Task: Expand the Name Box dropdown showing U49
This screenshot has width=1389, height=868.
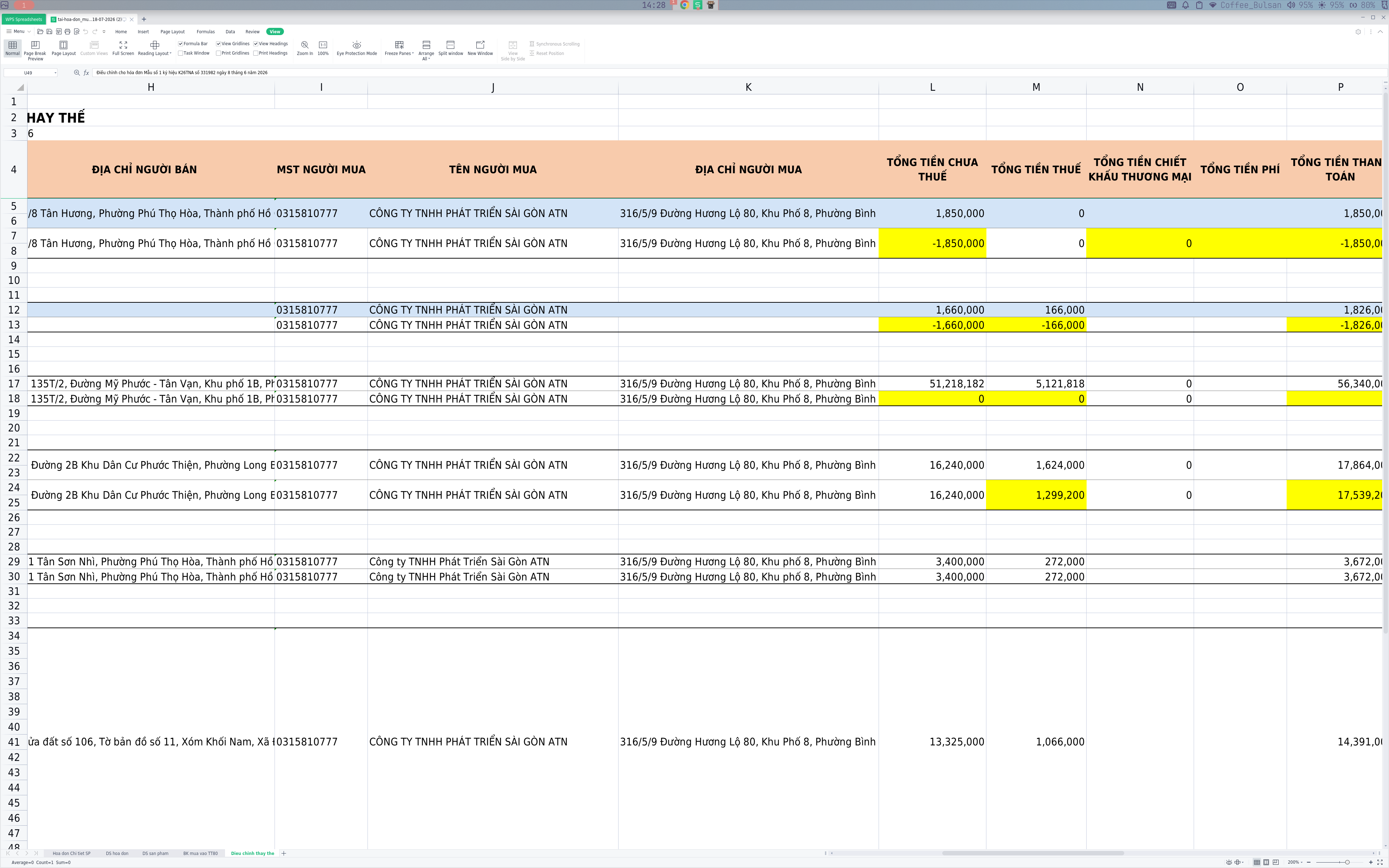Action: point(55,73)
